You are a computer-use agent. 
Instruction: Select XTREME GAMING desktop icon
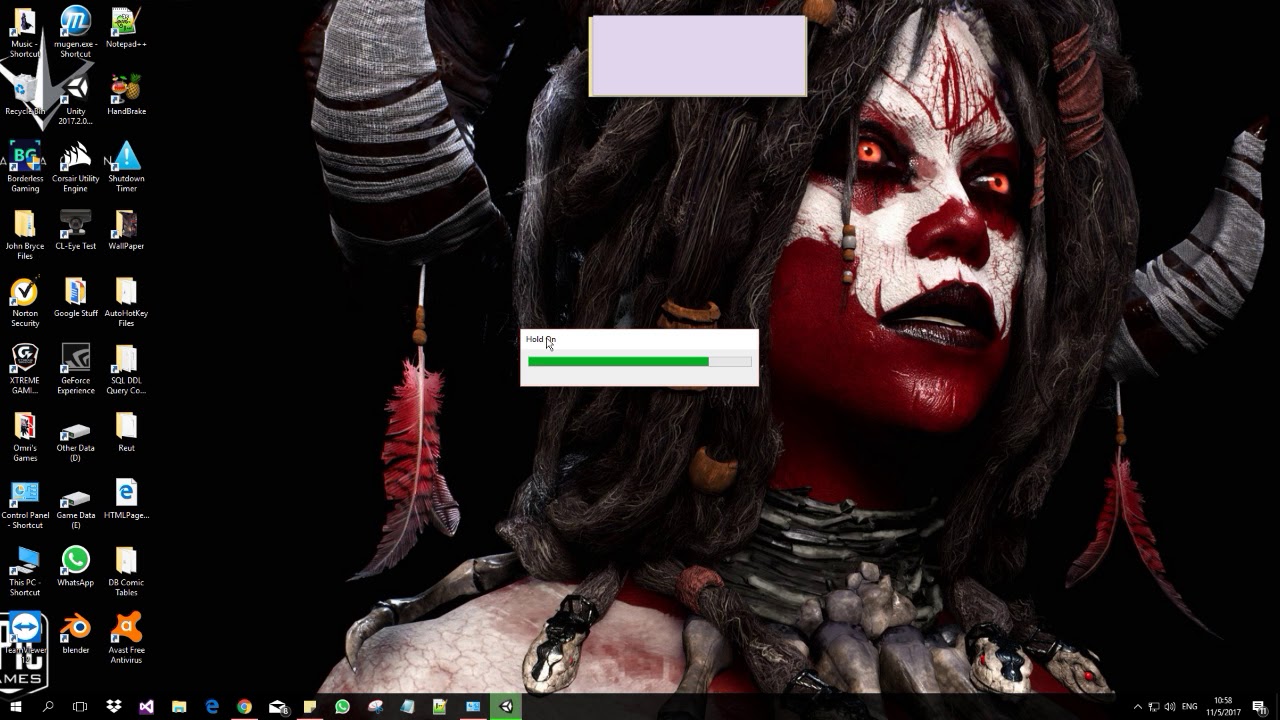point(25,370)
